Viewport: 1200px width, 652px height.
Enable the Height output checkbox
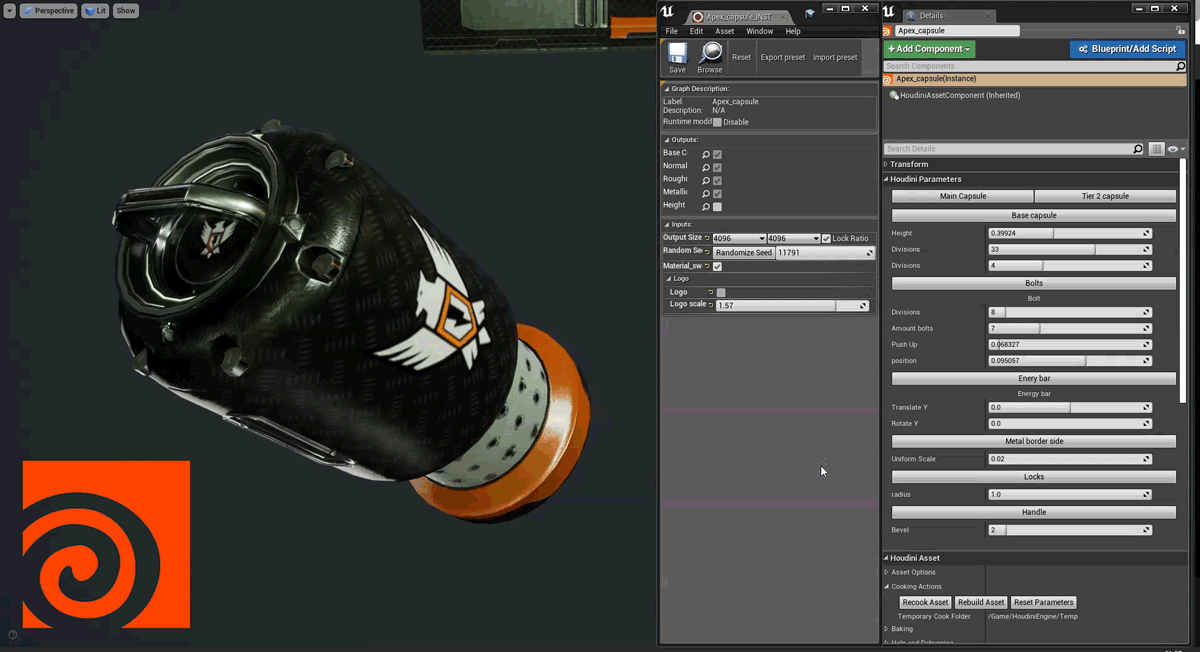click(717, 207)
